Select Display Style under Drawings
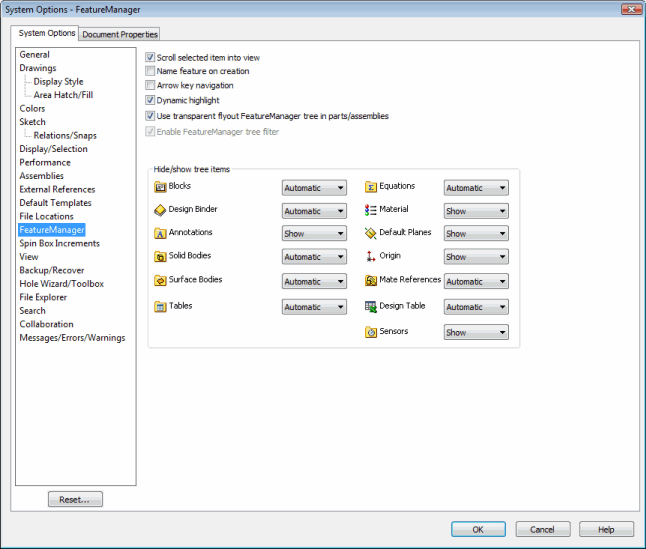This screenshot has width=646, height=549. [x=59, y=82]
